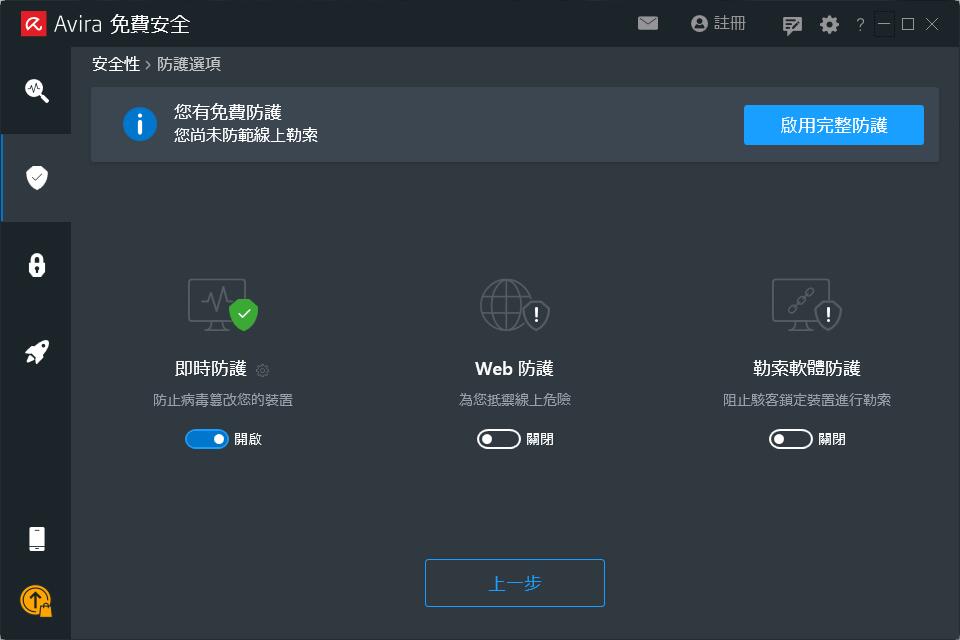
Task: Enable 勒索軟體防護 toggle
Action: pos(791,439)
